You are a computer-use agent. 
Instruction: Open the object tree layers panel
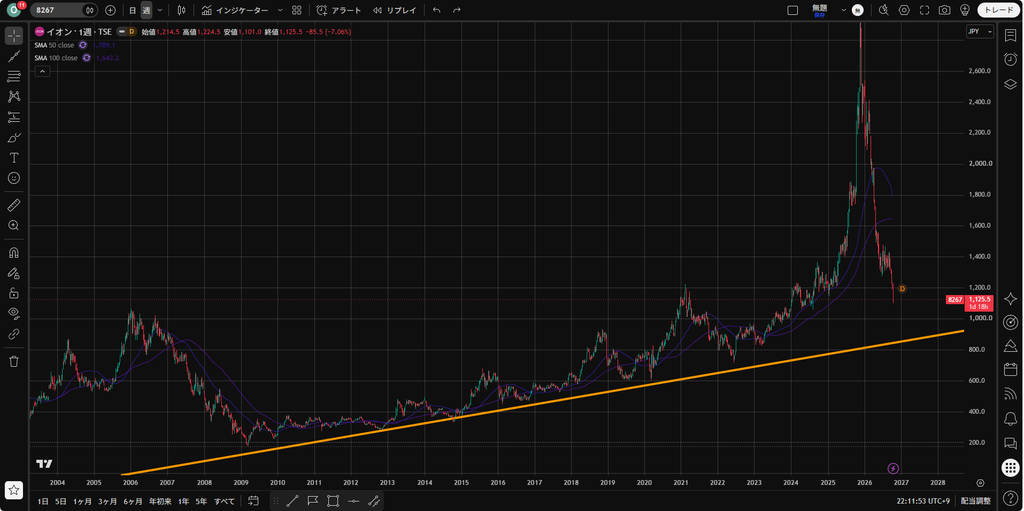pos(1010,84)
